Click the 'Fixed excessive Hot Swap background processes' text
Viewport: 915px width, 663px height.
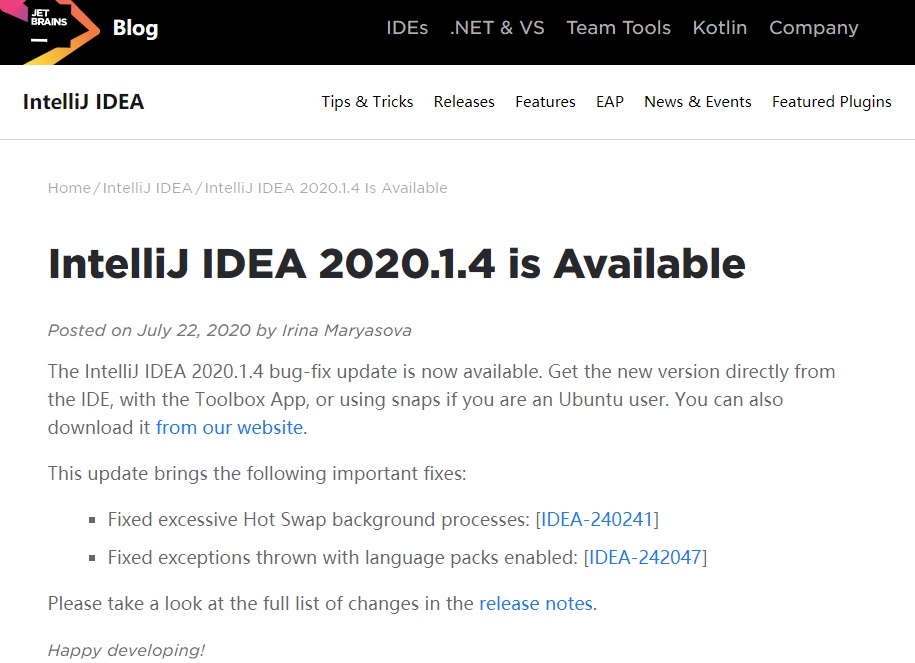tap(319, 519)
